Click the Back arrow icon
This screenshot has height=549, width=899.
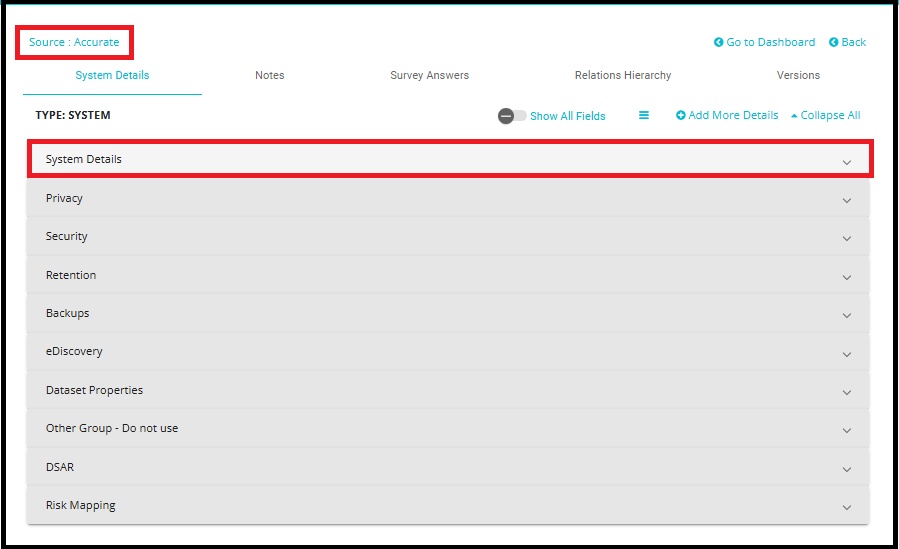point(833,42)
